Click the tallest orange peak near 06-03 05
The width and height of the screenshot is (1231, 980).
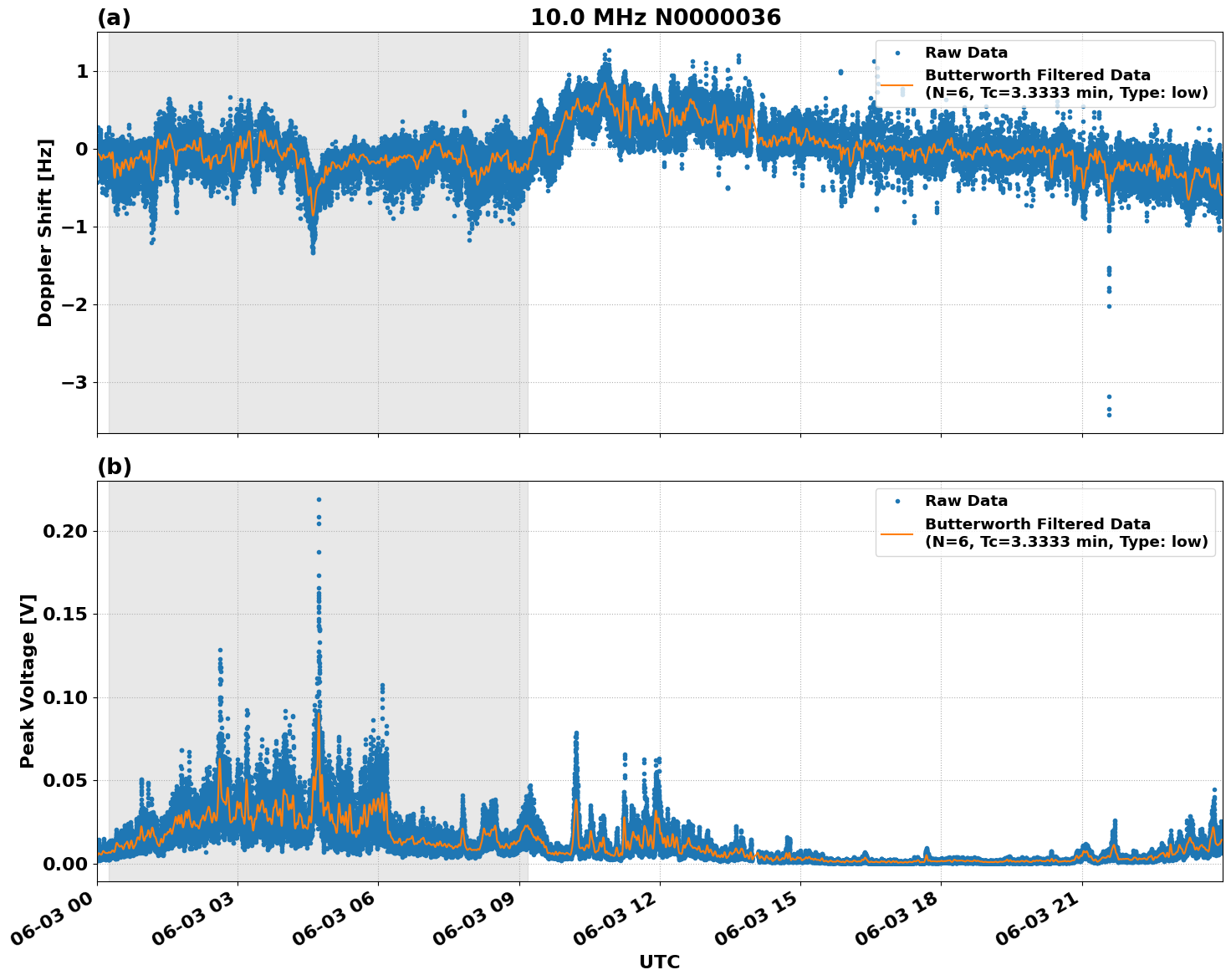pos(319,715)
